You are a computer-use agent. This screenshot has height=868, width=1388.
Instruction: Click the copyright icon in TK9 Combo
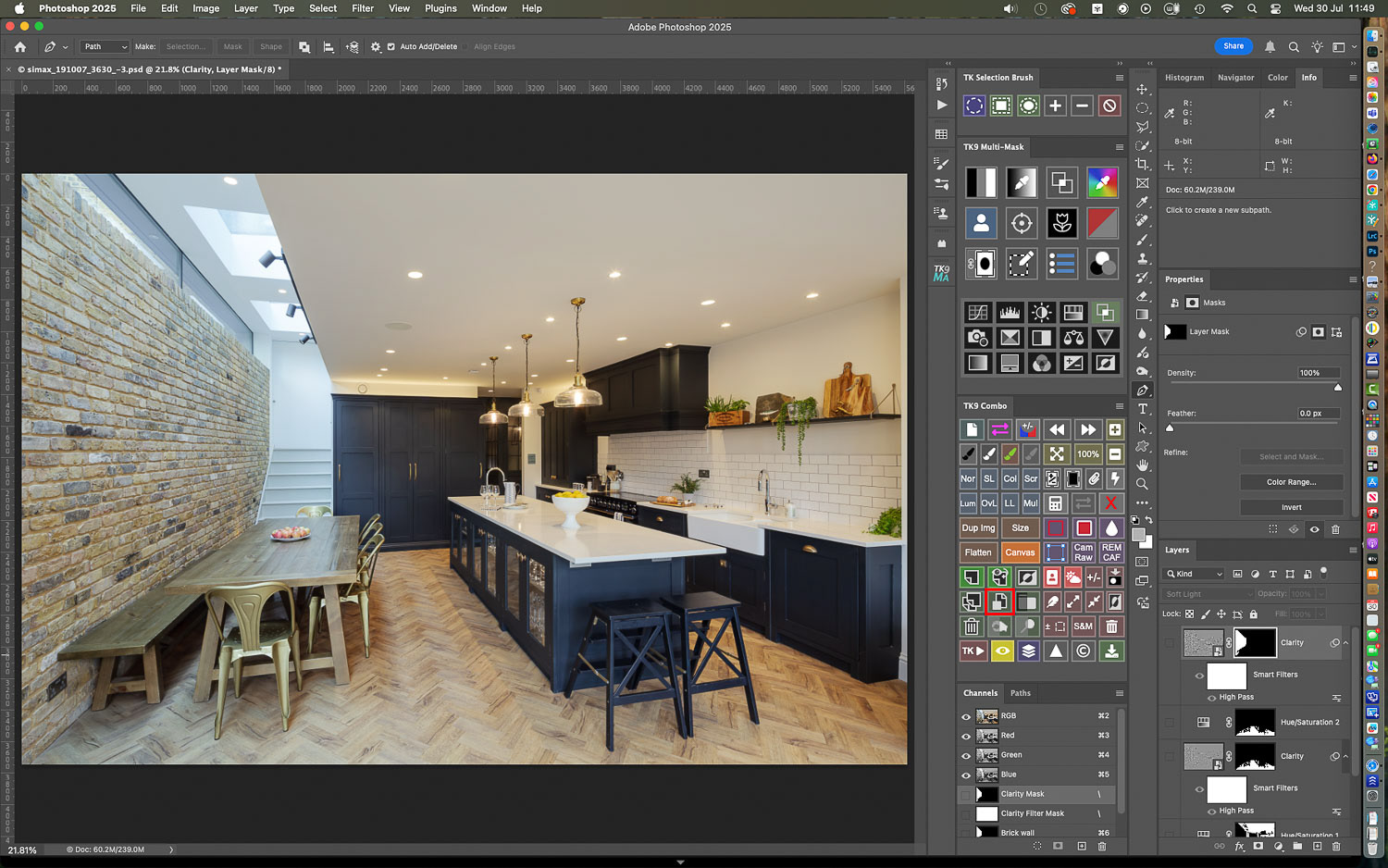pos(1084,651)
